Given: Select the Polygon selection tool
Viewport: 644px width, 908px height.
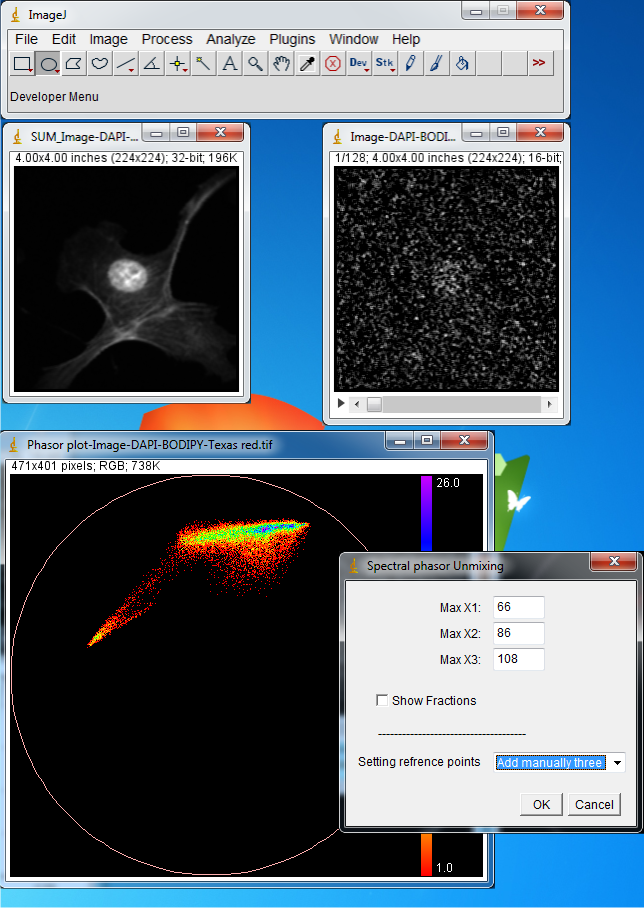Looking at the screenshot, I should 74,64.
